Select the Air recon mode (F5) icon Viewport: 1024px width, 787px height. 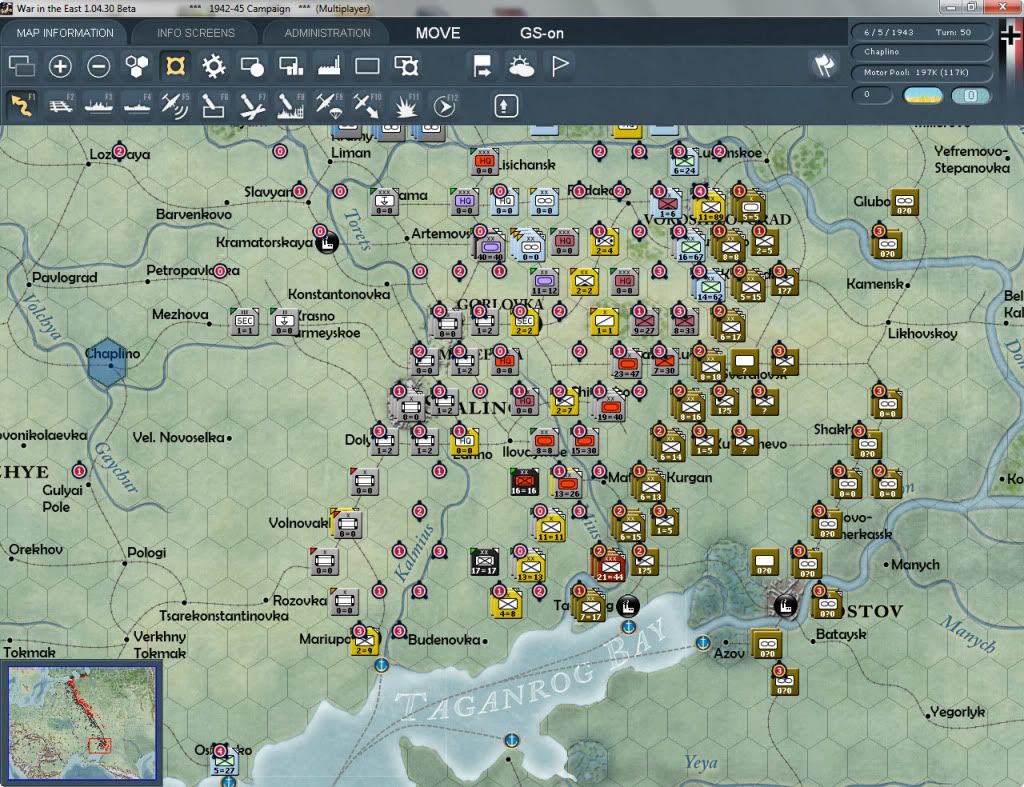tap(175, 105)
